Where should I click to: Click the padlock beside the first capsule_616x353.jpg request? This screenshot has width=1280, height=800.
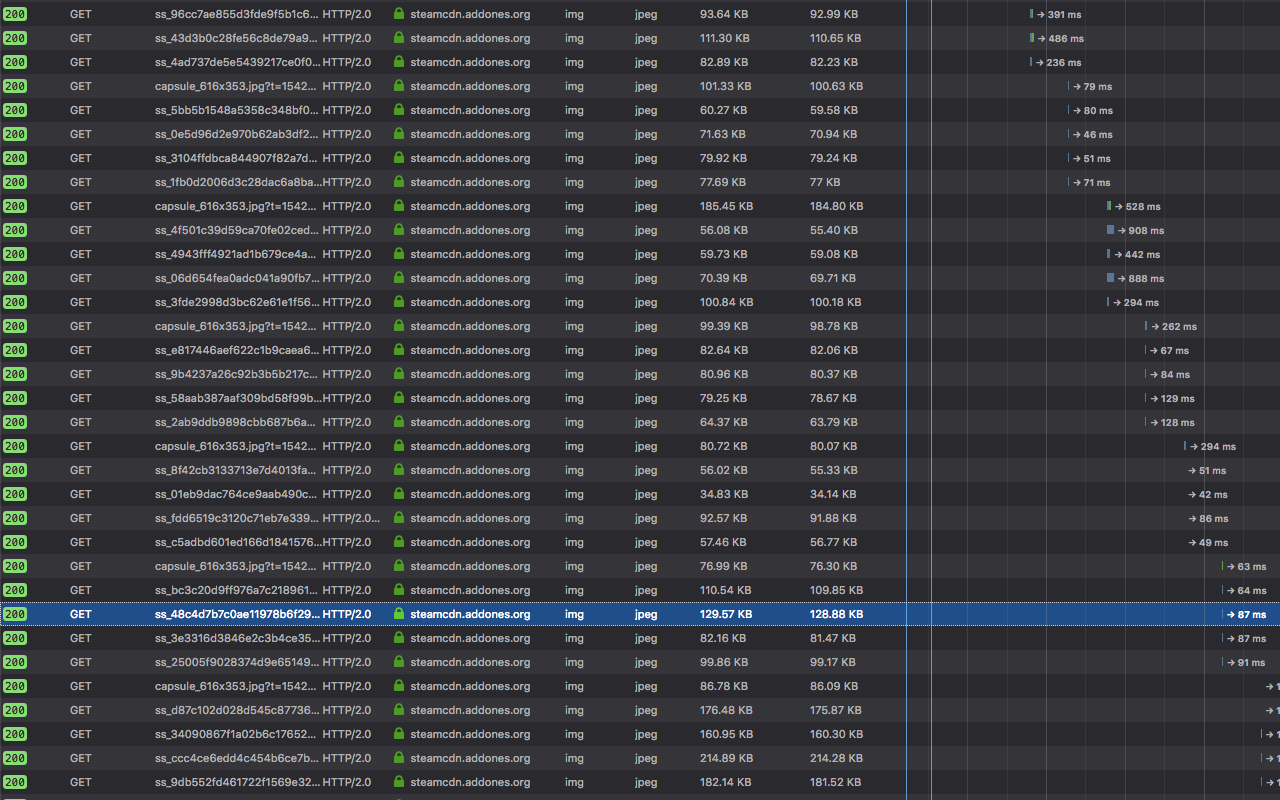[397, 86]
